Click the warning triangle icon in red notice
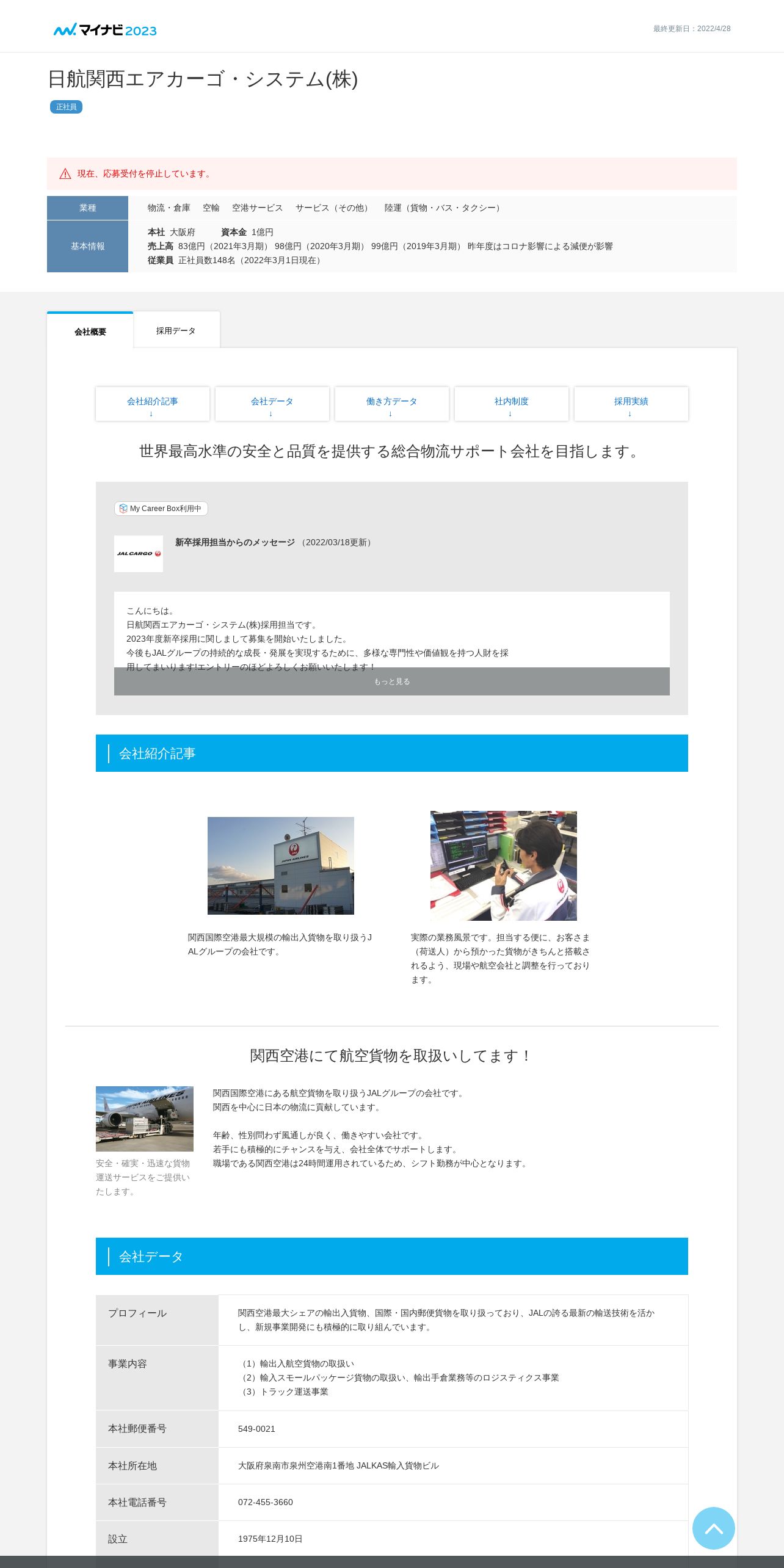784x1568 pixels. 65,174
